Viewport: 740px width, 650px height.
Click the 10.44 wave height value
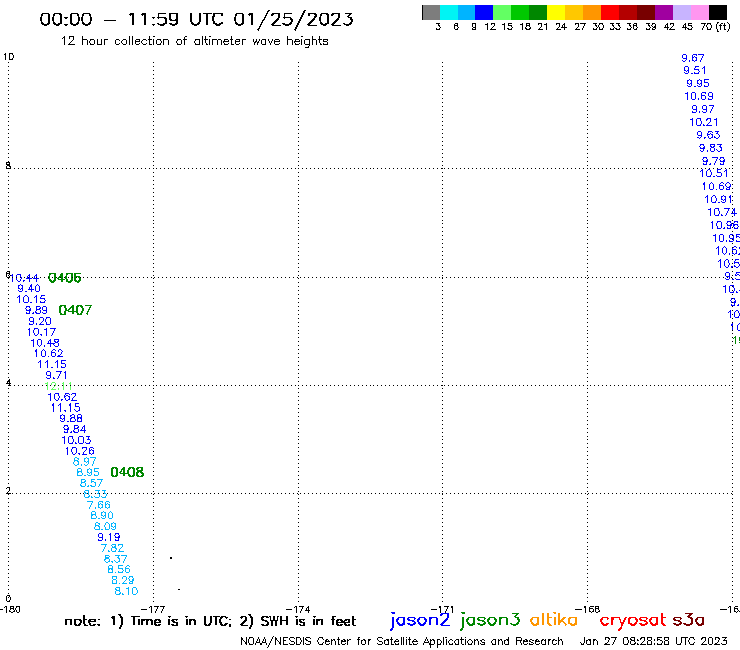click(x=24, y=278)
